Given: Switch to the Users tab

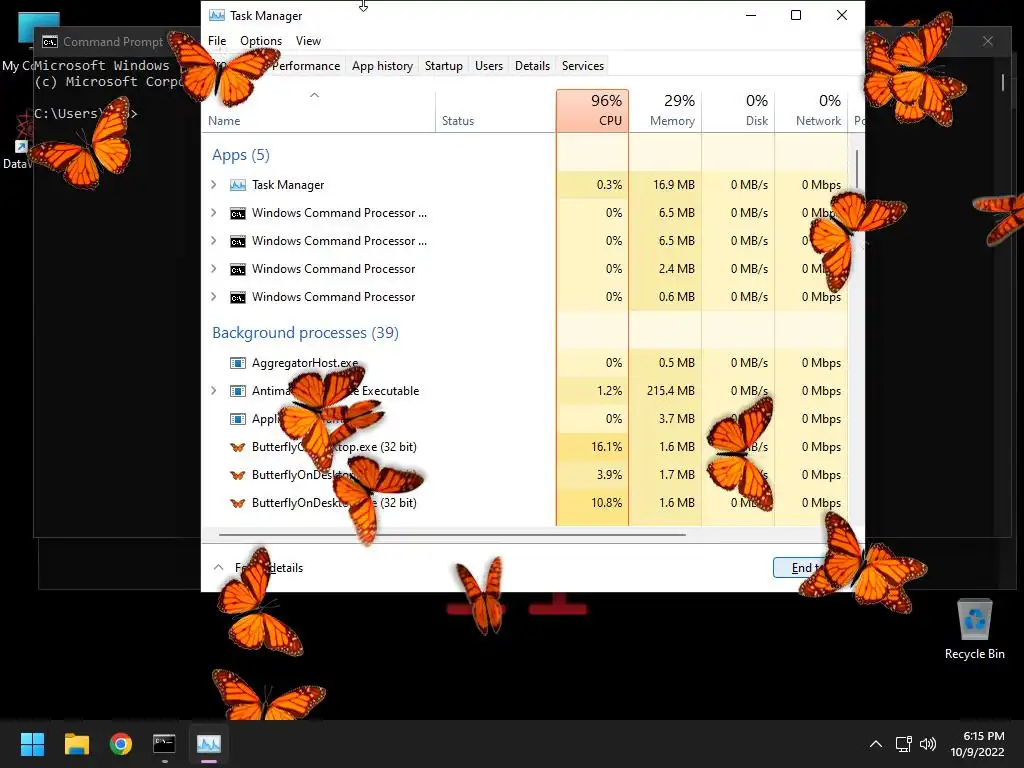Looking at the screenshot, I should [x=488, y=66].
